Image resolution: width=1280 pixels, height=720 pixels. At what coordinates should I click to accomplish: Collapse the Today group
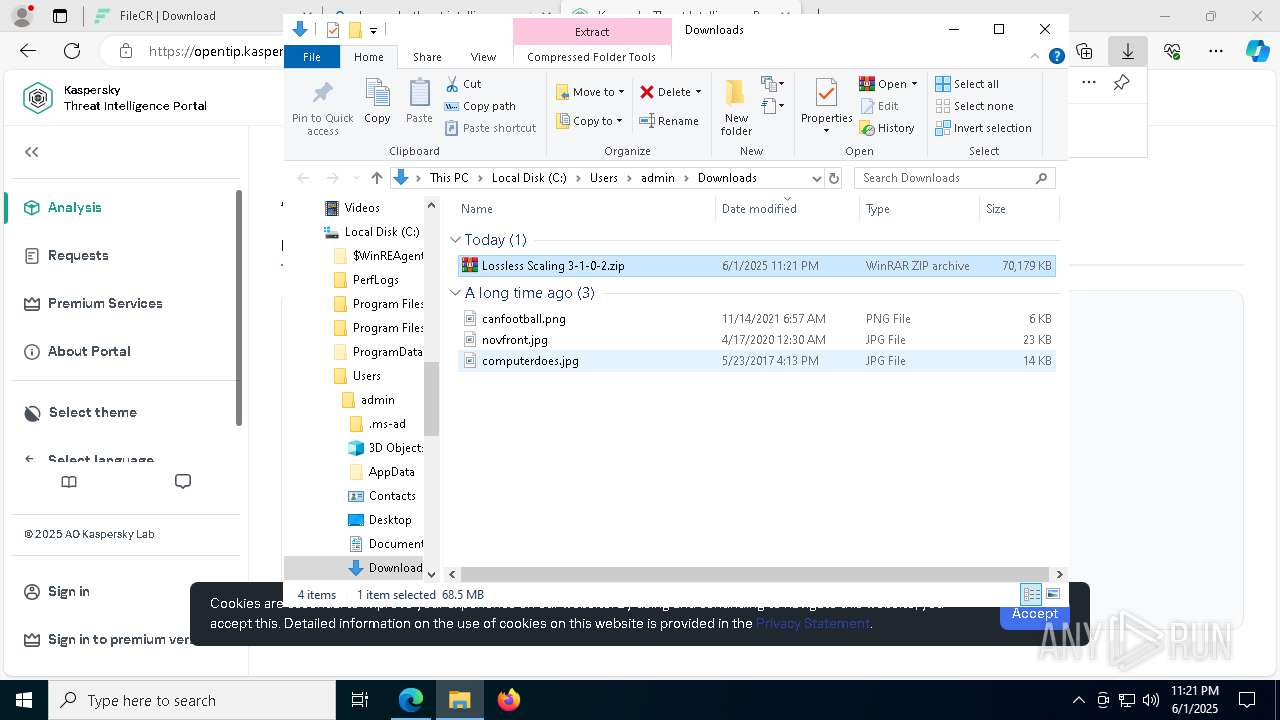click(456, 240)
